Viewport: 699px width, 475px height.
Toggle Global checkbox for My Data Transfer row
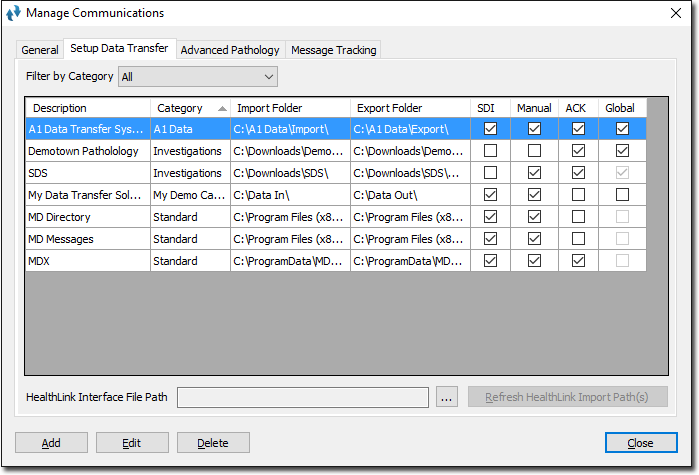(x=623, y=195)
